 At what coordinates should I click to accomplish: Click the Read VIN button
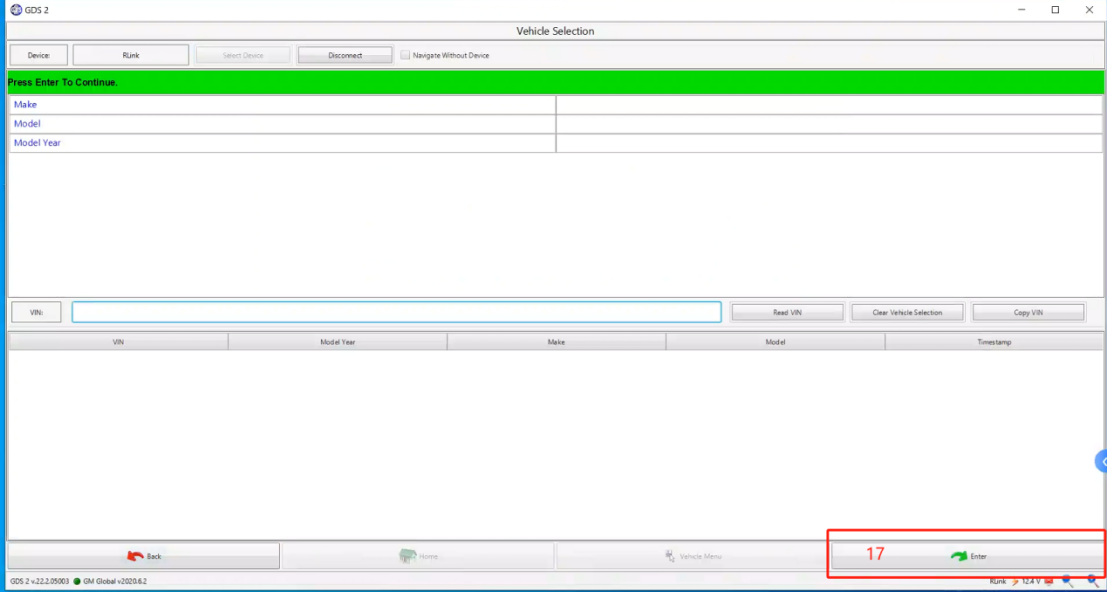(x=787, y=312)
